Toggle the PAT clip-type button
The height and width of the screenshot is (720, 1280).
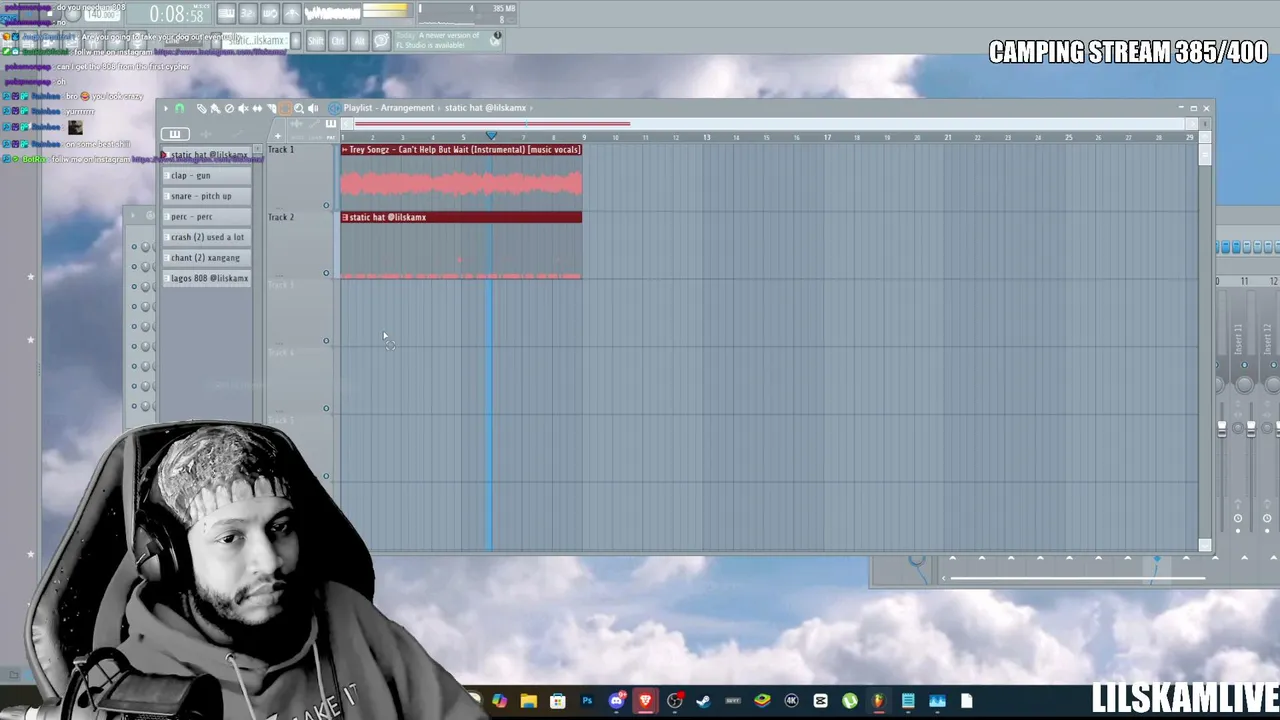click(331, 136)
